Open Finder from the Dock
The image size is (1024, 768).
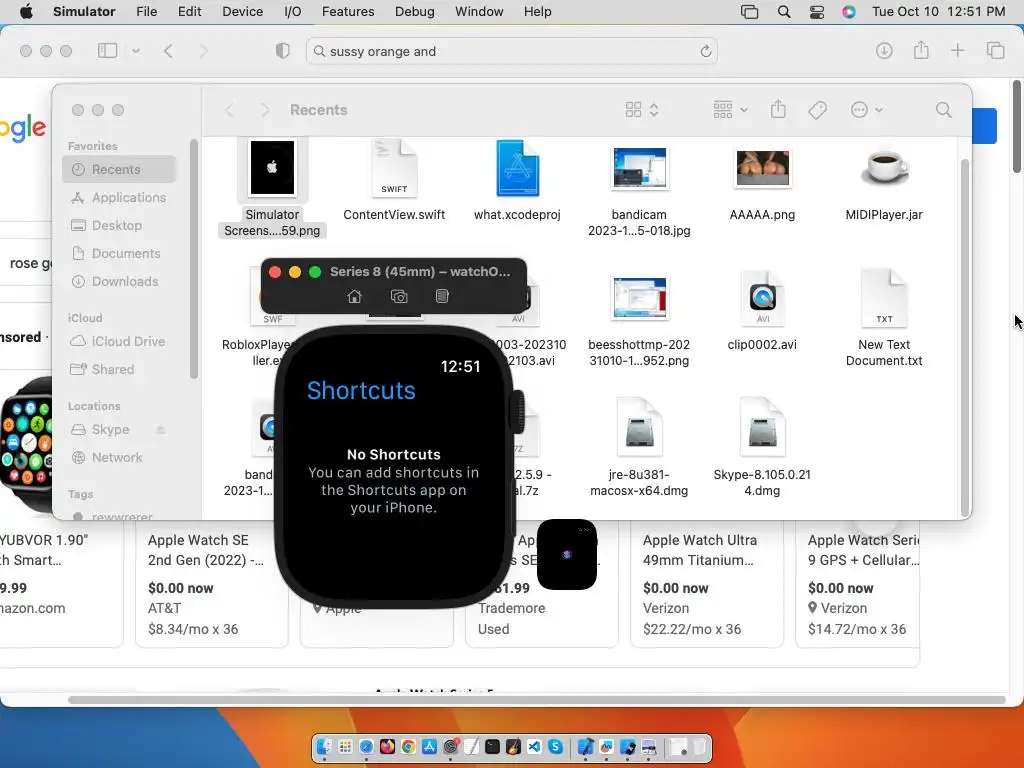[325, 746]
